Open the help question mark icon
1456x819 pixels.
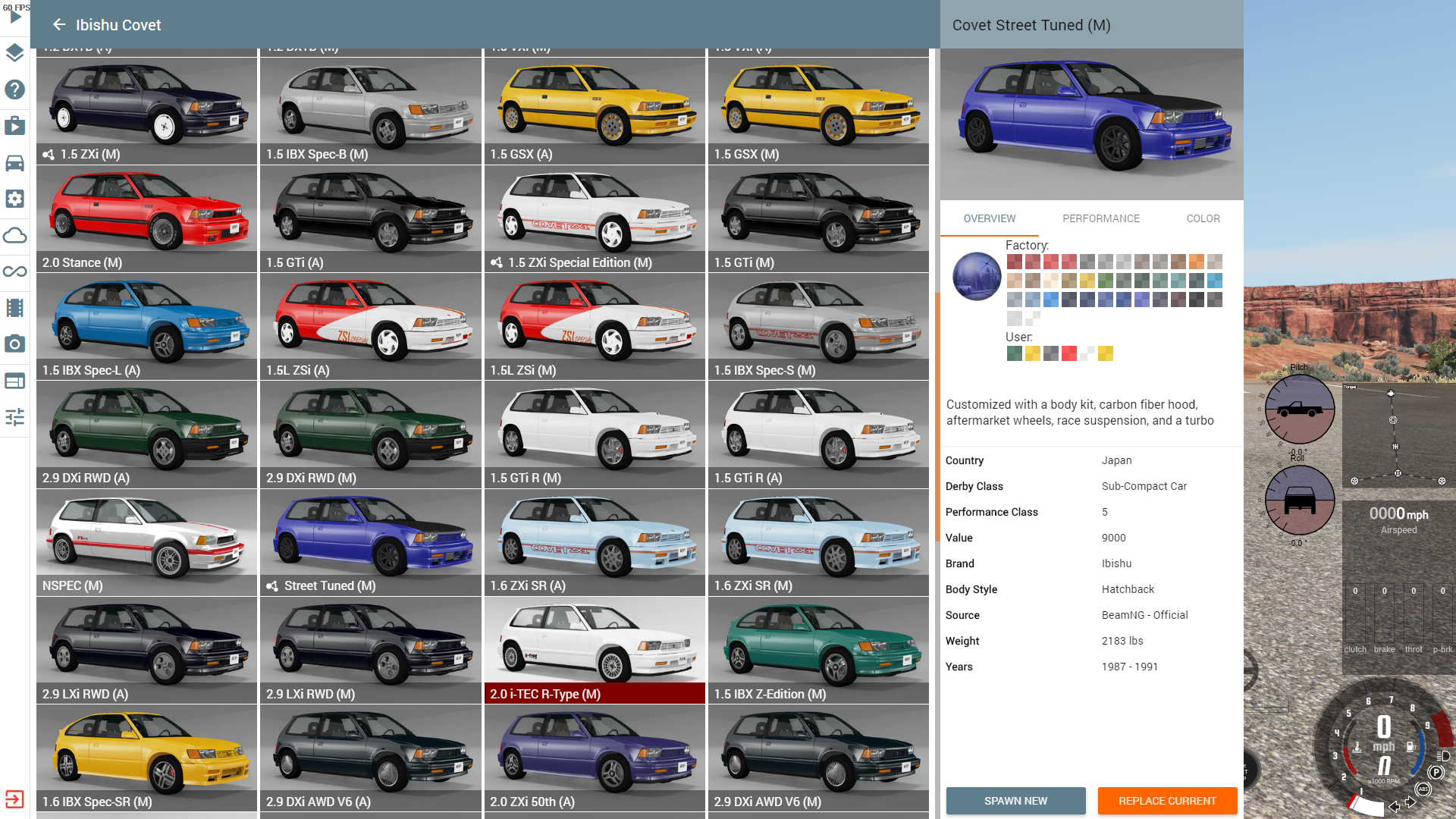pyautogui.click(x=14, y=89)
